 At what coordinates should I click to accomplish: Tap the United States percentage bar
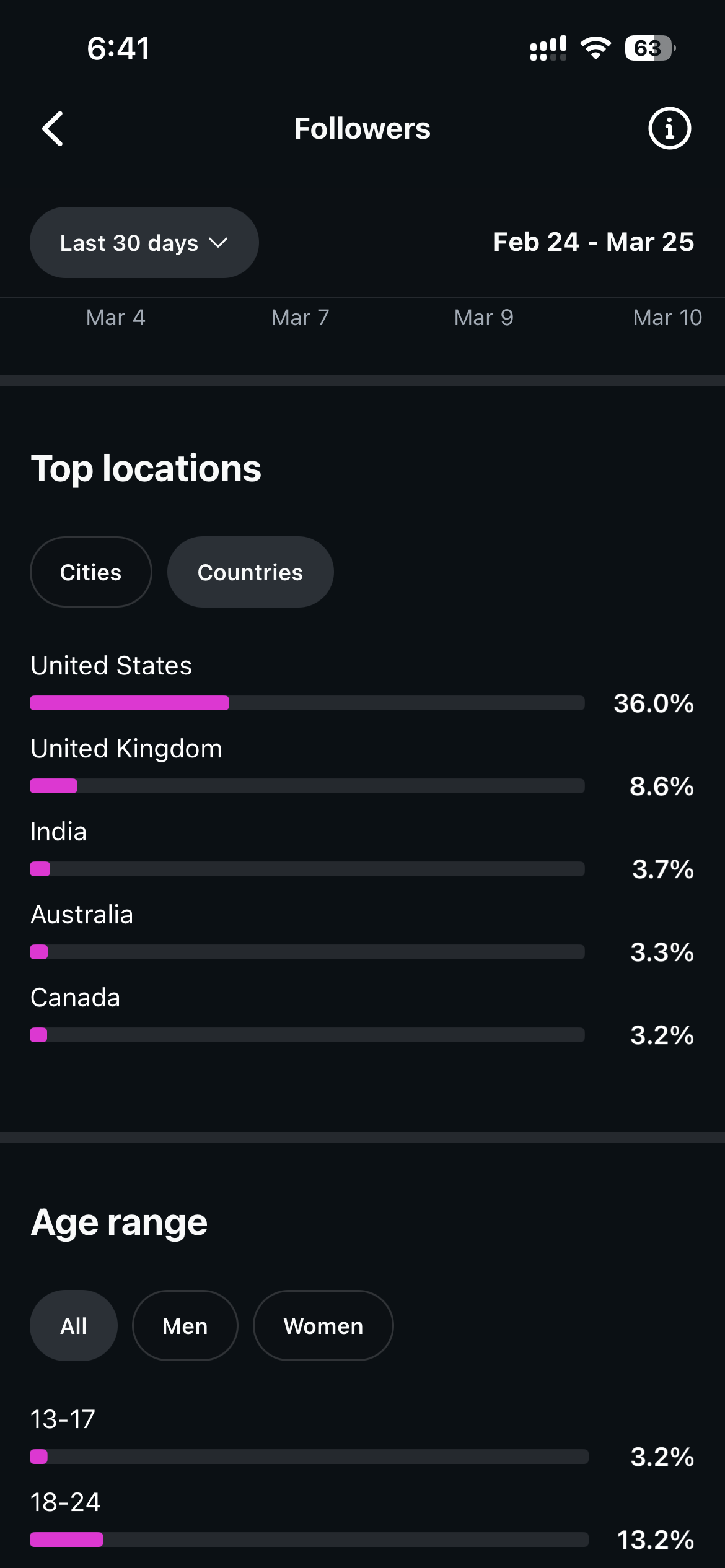tap(307, 703)
